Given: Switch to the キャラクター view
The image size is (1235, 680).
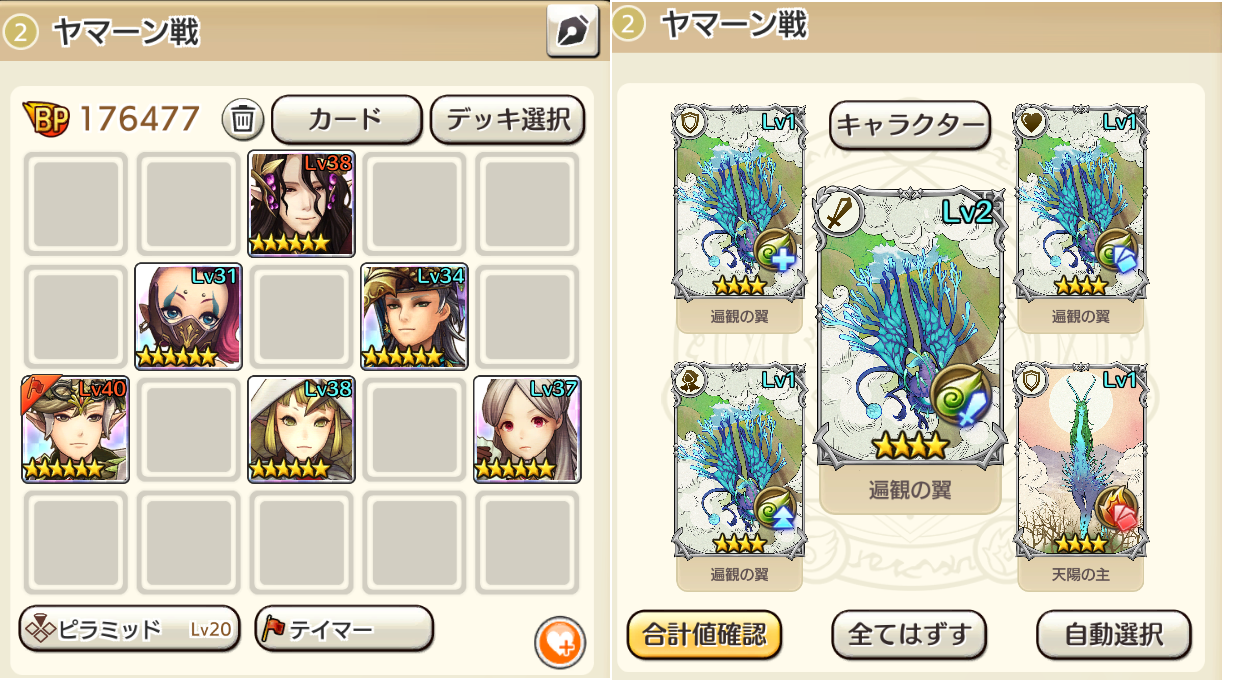Looking at the screenshot, I should pos(910,125).
